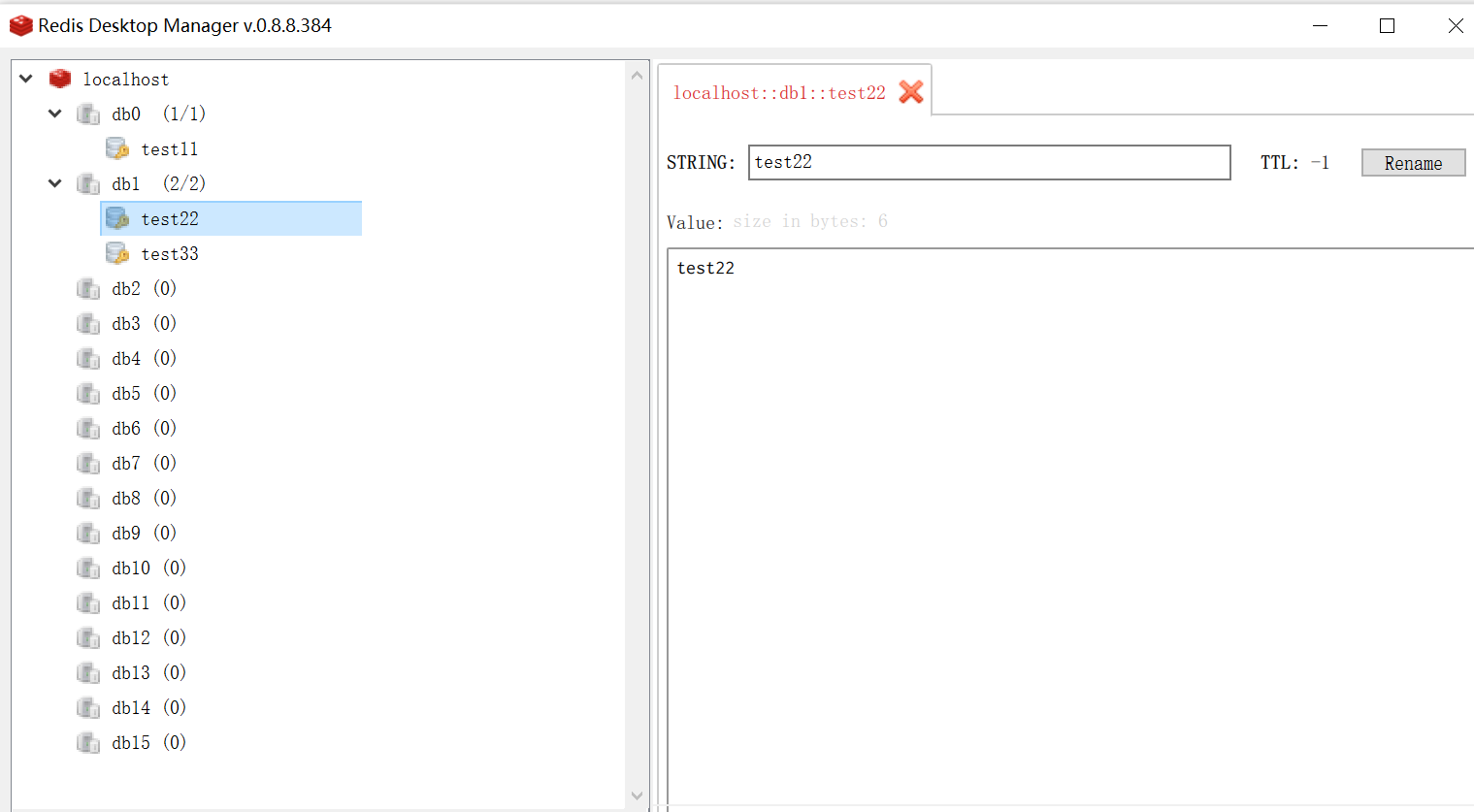Click the db9 database icon
The width and height of the screenshot is (1474, 812).
tap(88, 534)
